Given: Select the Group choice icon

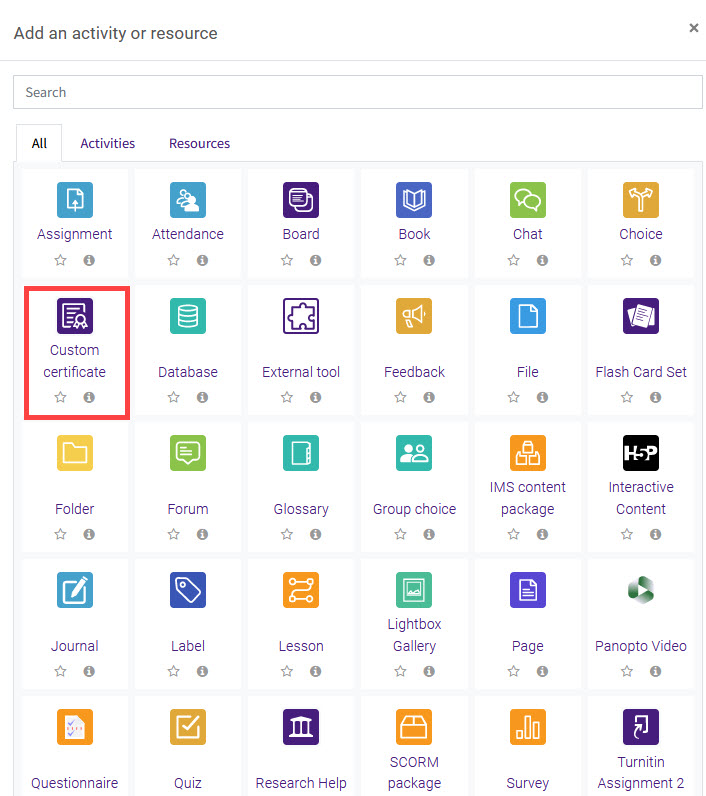Looking at the screenshot, I should [x=414, y=453].
